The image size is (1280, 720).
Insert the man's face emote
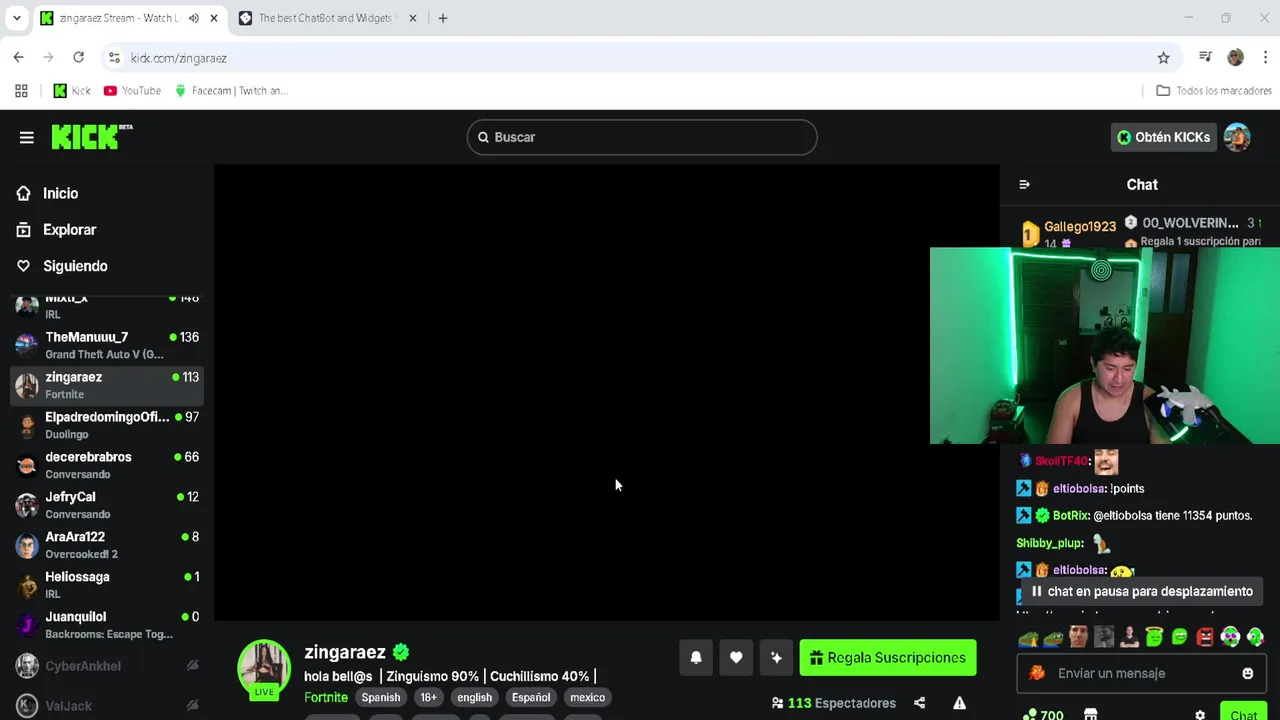tap(1078, 637)
